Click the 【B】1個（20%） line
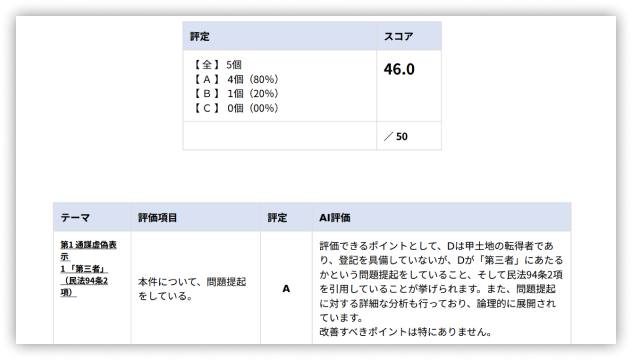This screenshot has width=632, height=360. click(235, 94)
